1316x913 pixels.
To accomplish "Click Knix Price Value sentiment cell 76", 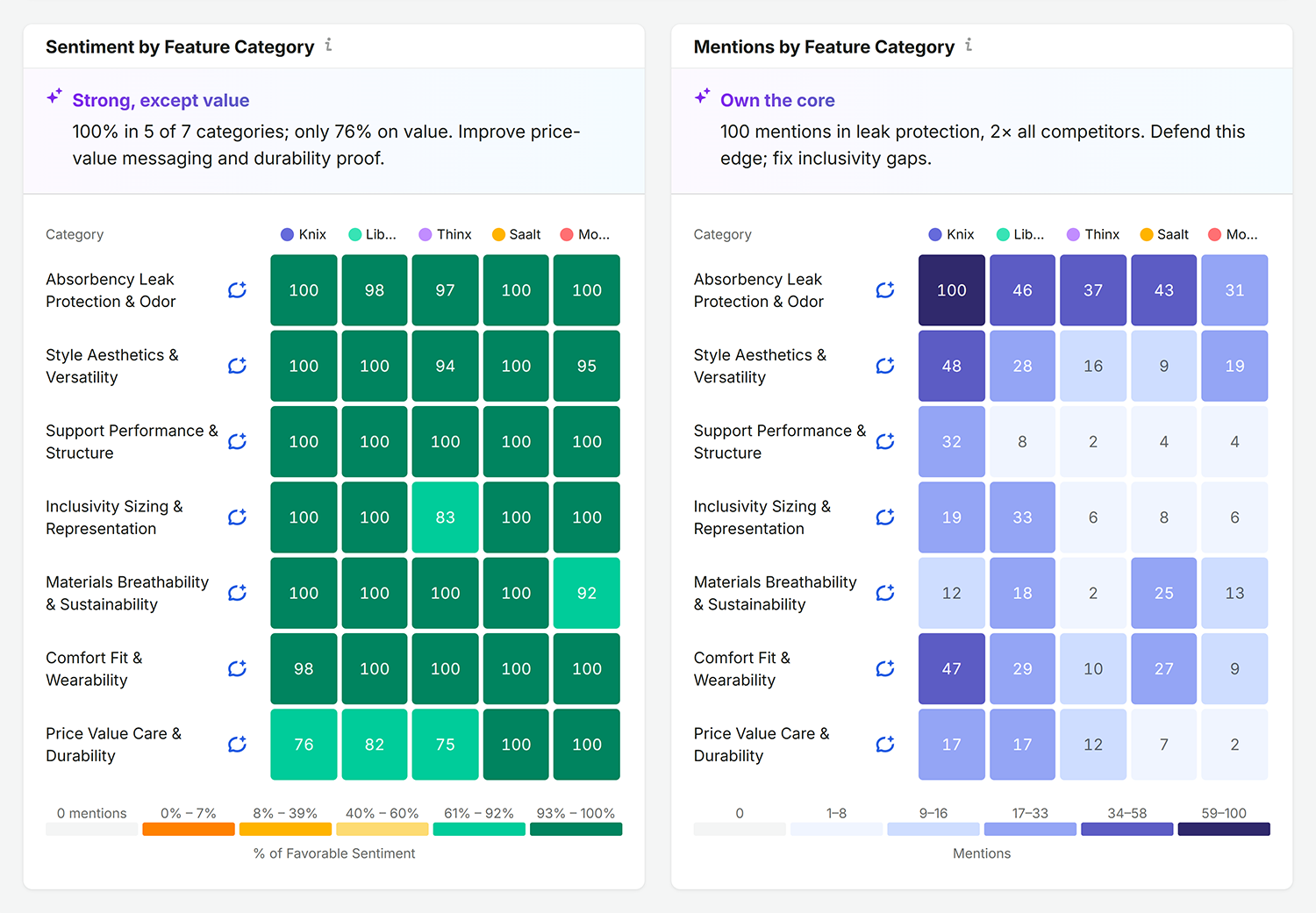I will click(304, 745).
